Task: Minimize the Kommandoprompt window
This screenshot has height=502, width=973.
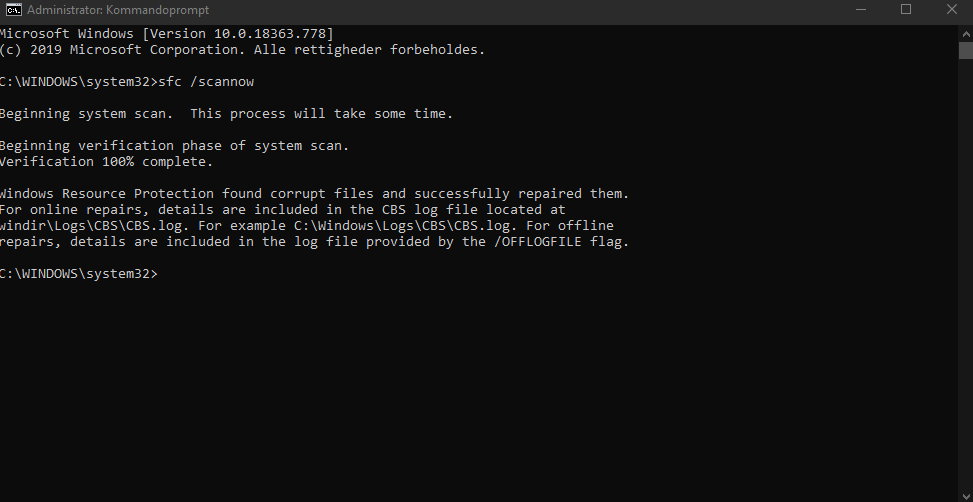Action: pos(860,9)
